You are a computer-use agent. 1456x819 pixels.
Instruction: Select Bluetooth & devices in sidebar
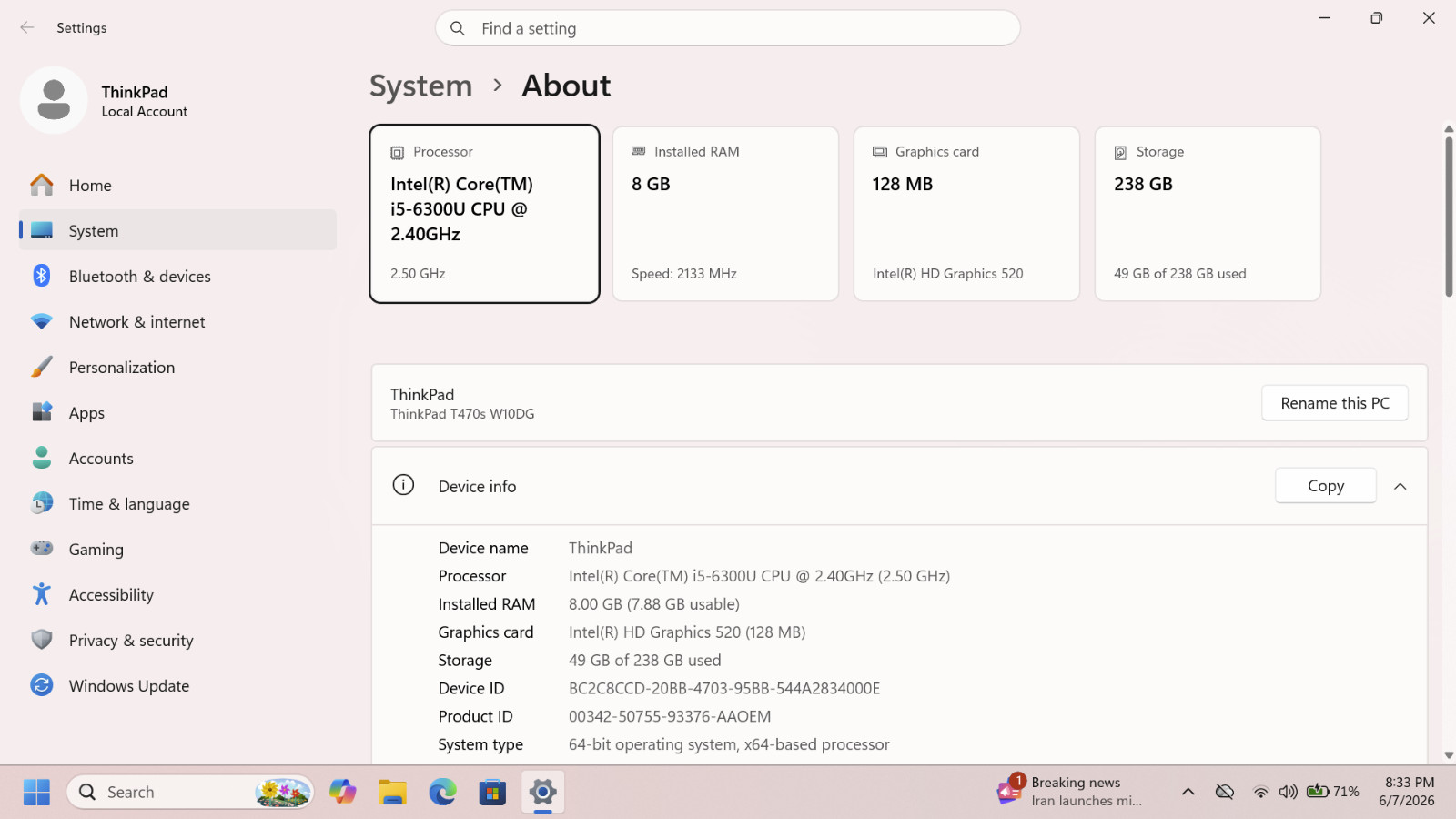tap(177, 276)
